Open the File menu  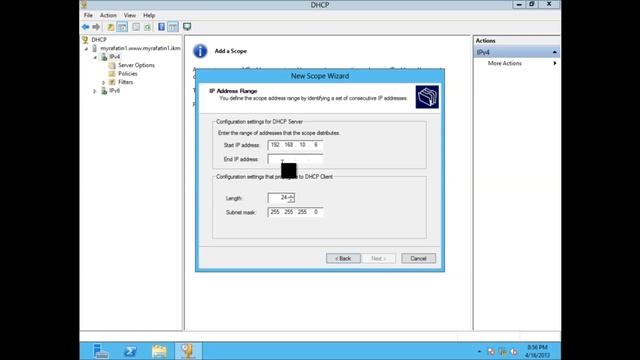click(x=88, y=15)
